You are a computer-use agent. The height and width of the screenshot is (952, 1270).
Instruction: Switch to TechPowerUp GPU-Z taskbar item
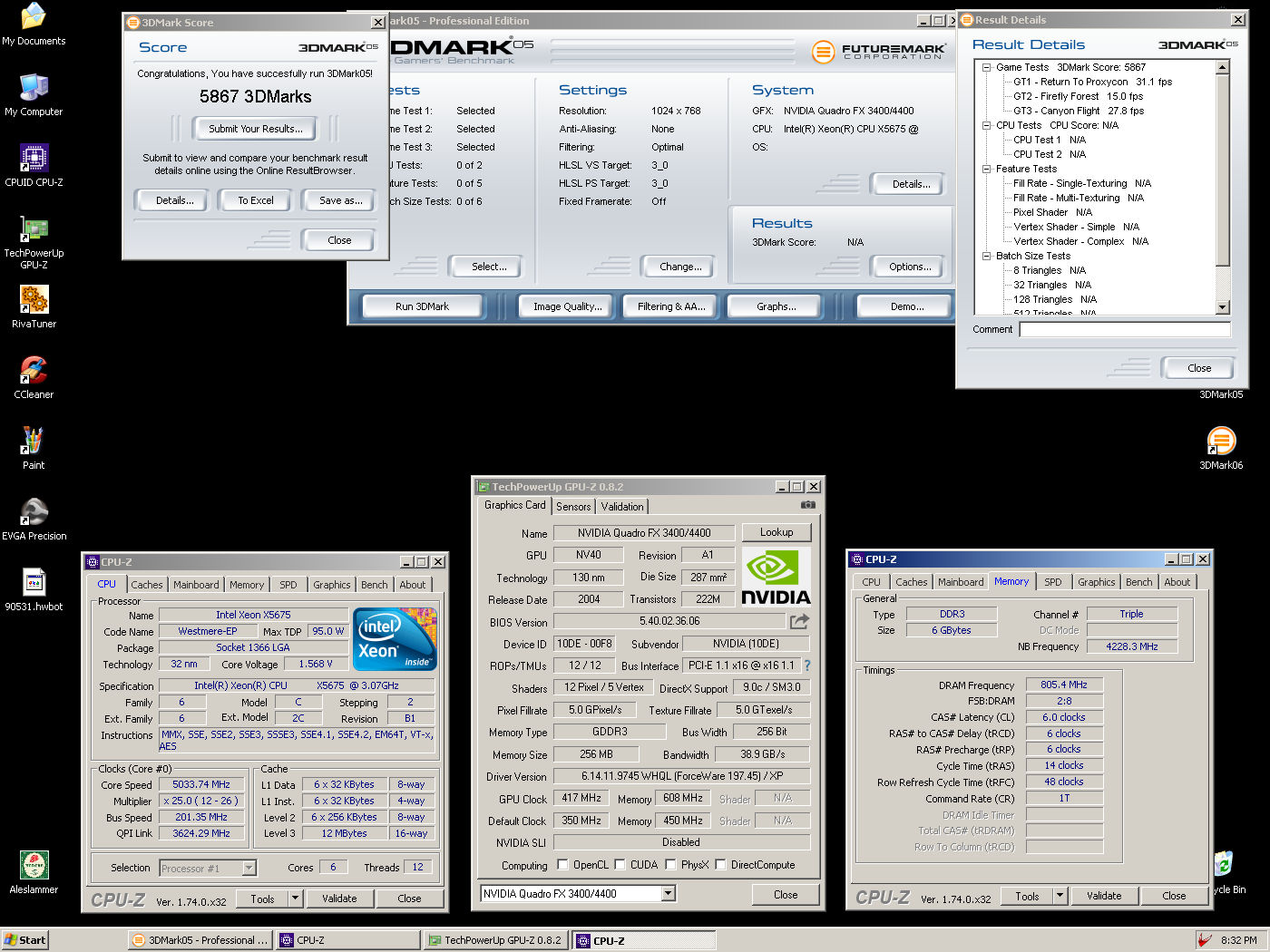(495, 940)
